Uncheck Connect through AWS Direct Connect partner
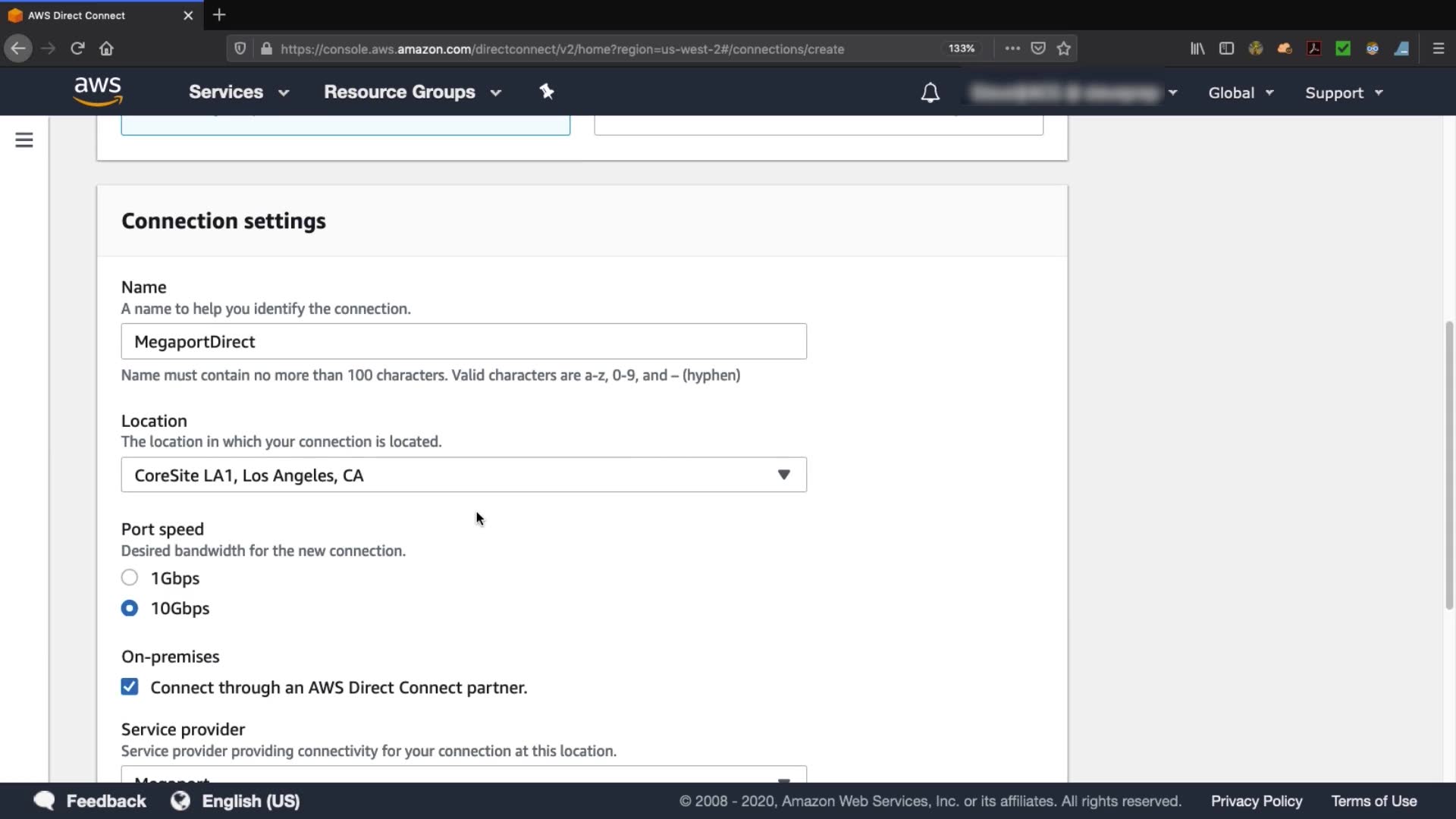 click(x=130, y=687)
